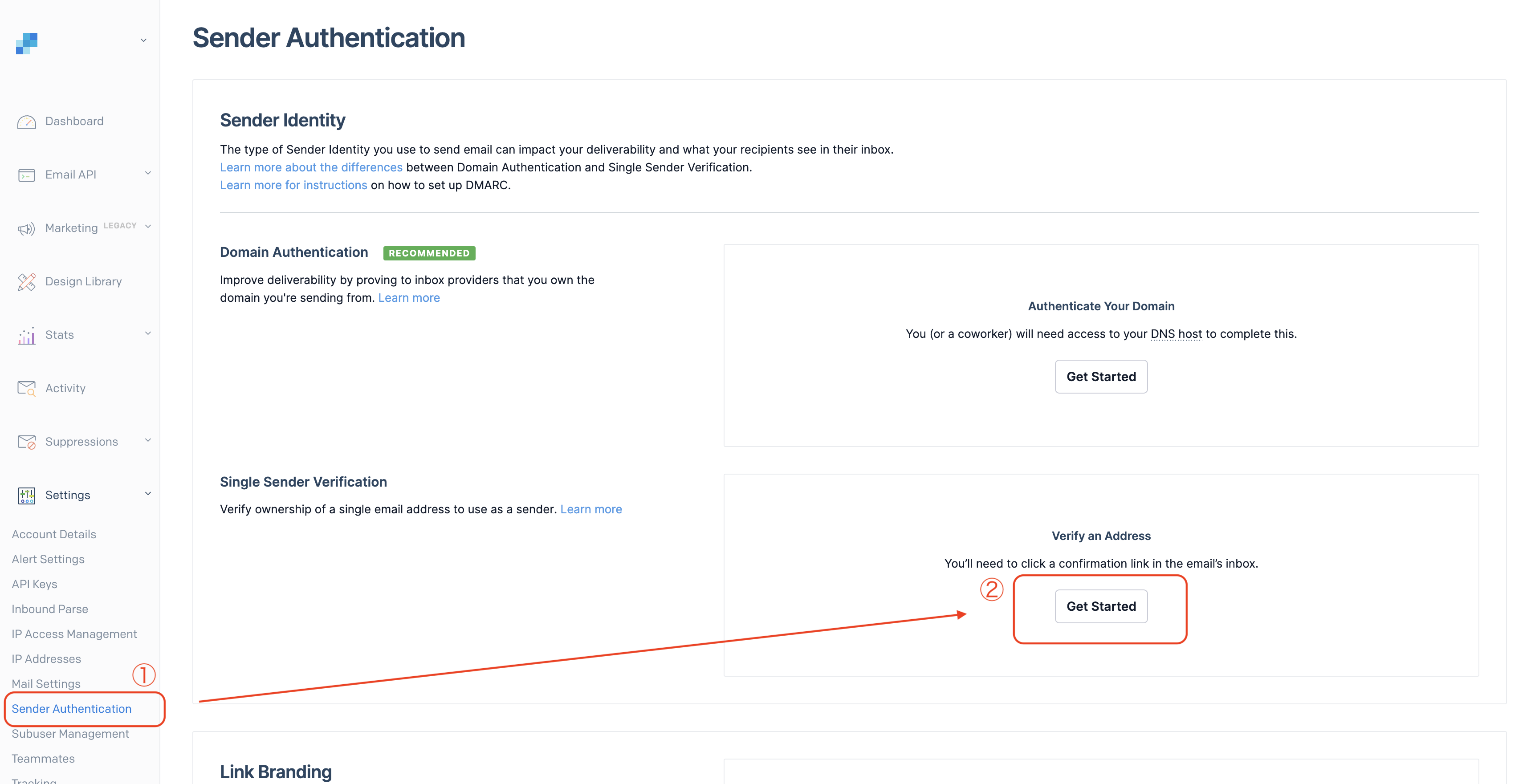Click the Suppressions blocked-mail icon
Screen dimensions: 1539x784
pyautogui.click(x=26, y=443)
